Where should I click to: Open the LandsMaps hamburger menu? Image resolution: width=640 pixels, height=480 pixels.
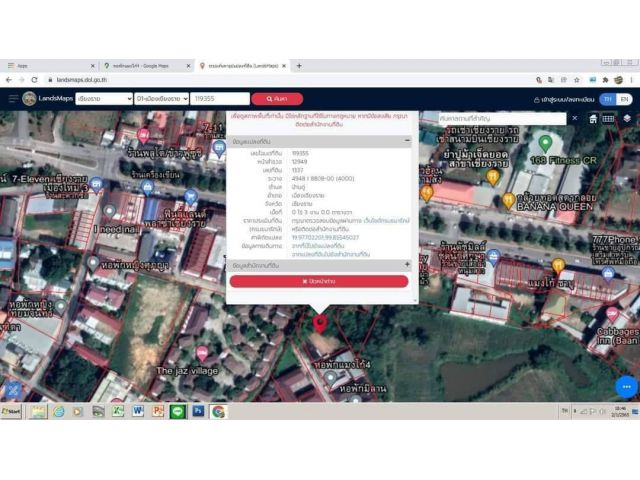coord(13,99)
